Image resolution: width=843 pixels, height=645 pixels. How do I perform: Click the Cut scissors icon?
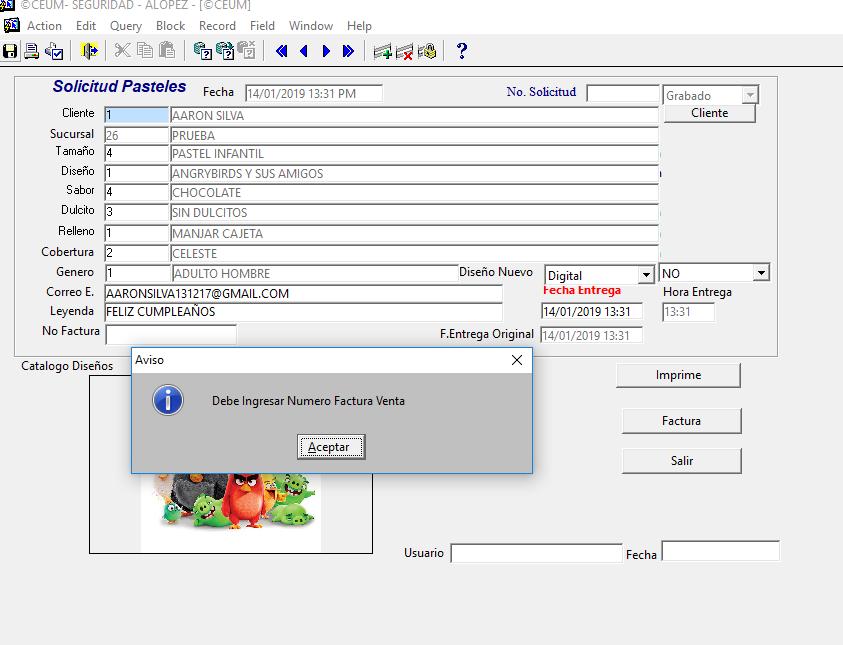123,51
